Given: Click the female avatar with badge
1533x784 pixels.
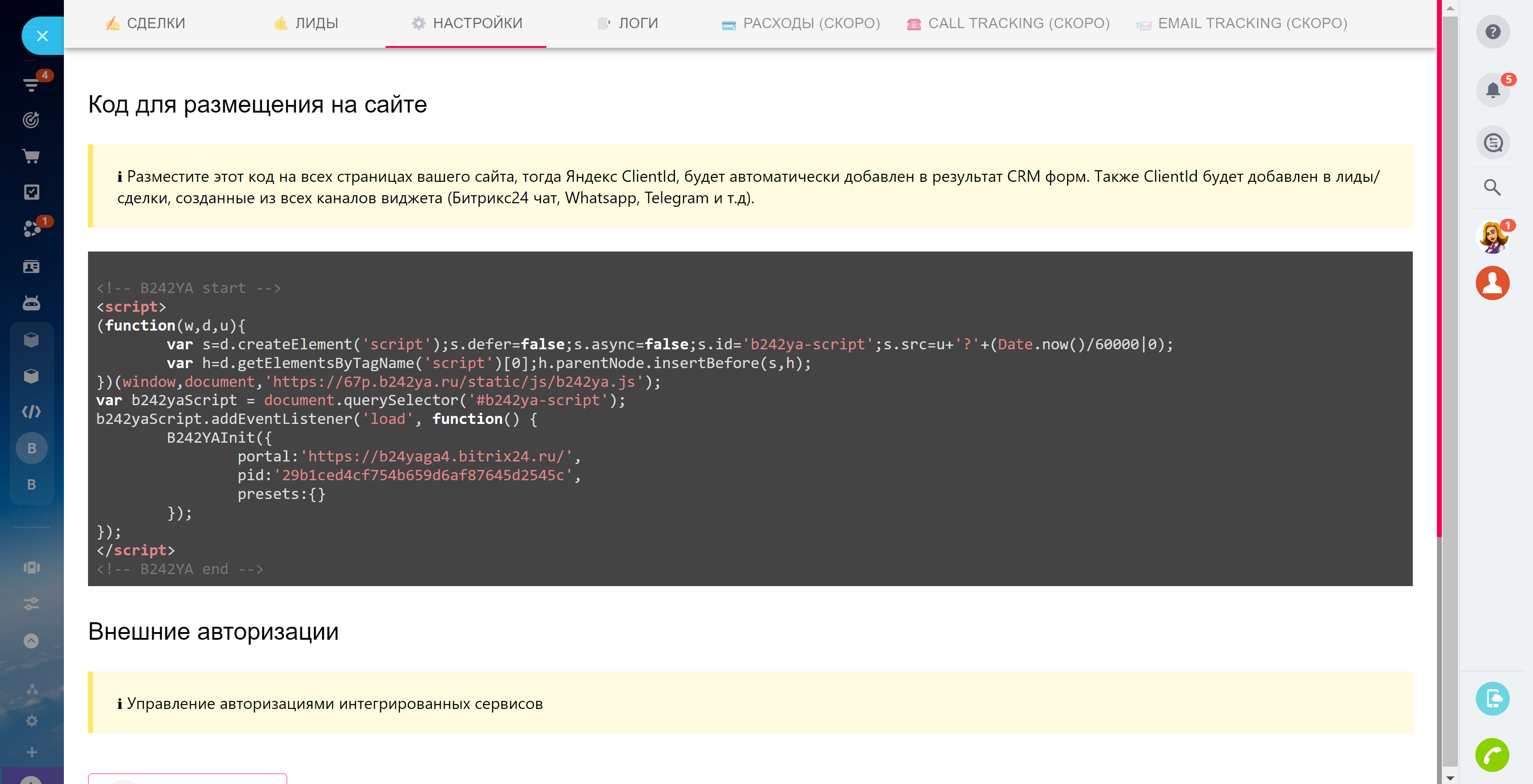Looking at the screenshot, I should pos(1492,237).
